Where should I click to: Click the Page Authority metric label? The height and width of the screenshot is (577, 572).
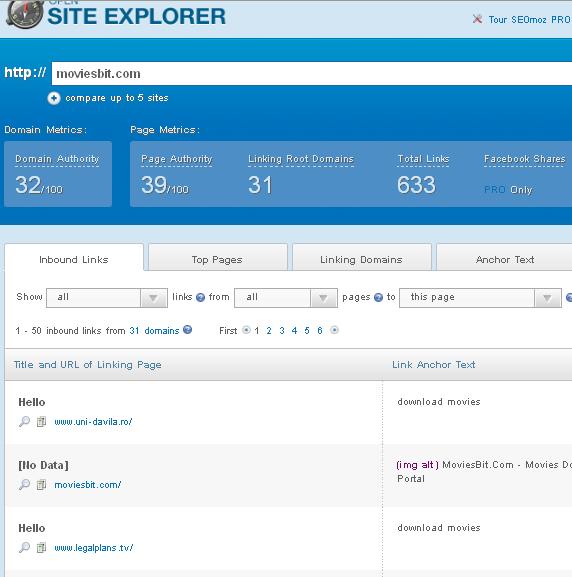[x=177, y=159]
